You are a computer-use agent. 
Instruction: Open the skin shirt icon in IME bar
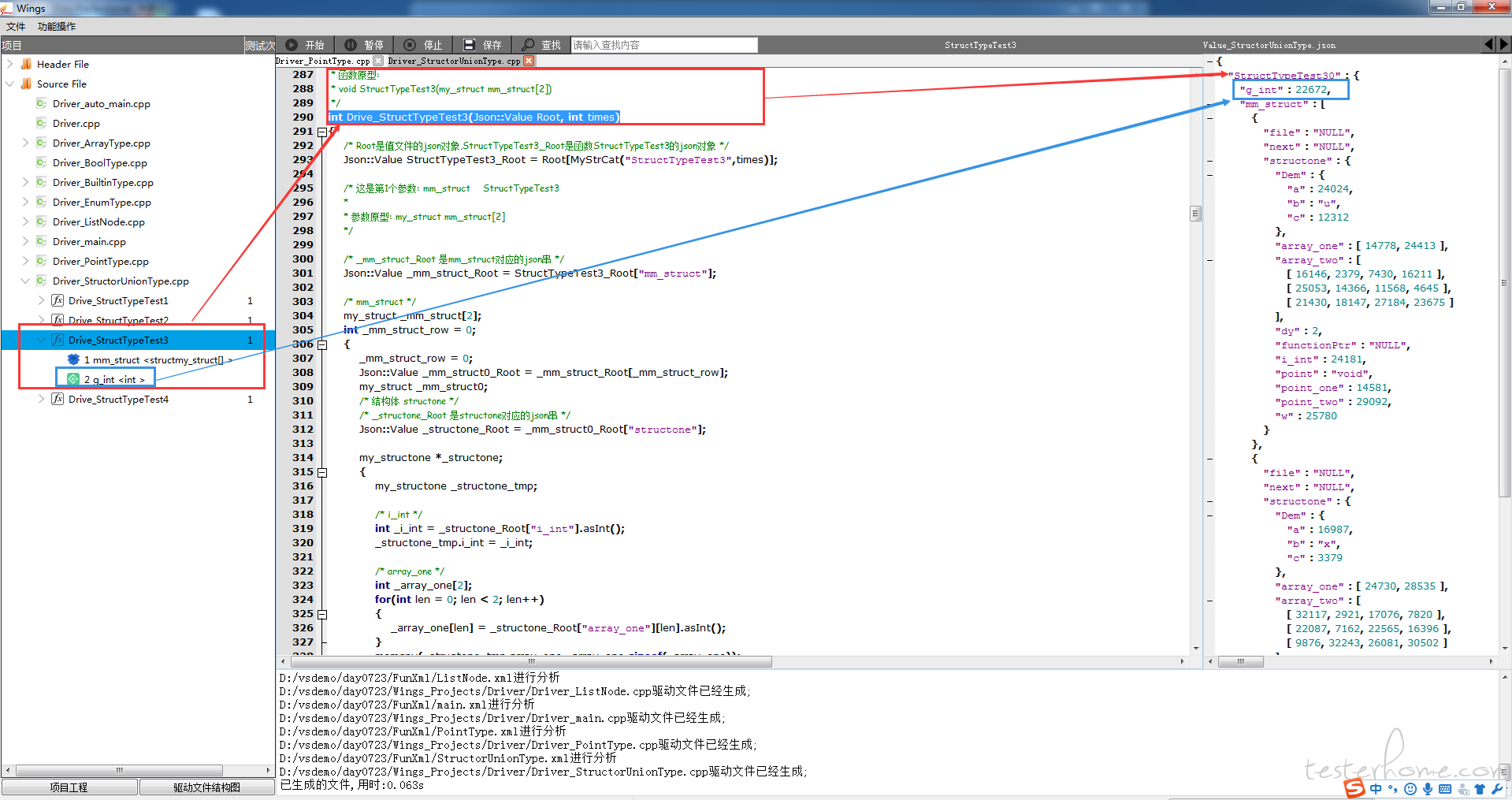pos(1480,789)
